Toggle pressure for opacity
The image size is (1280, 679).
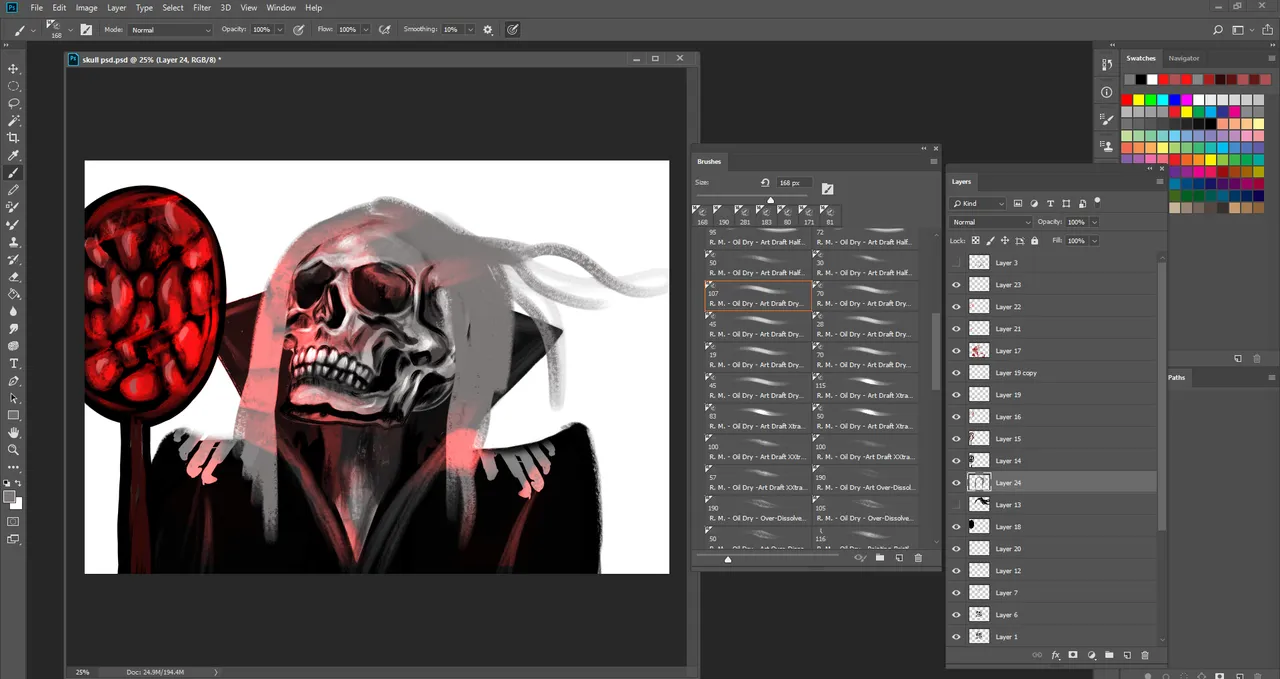coord(297,30)
